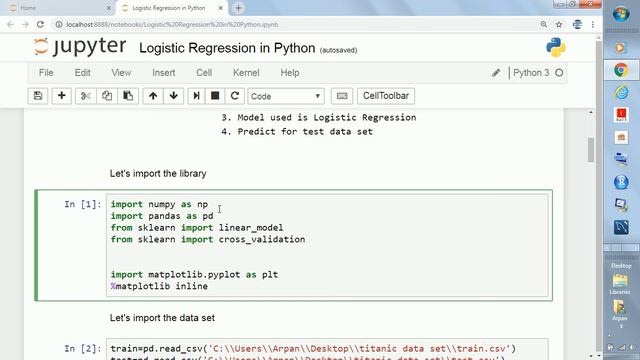
Task: Insert a cell below with the plus icon
Action: point(62,96)
